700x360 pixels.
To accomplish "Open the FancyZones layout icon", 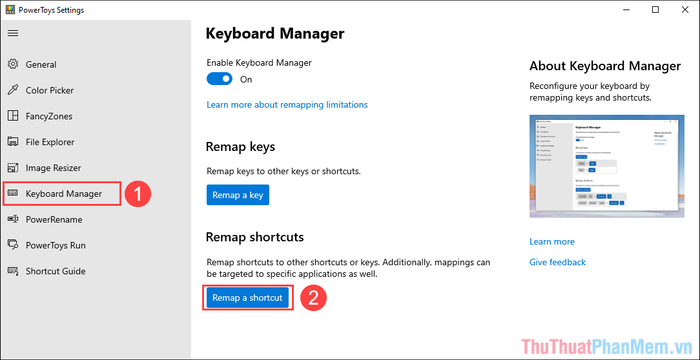I will pos(13,116).
